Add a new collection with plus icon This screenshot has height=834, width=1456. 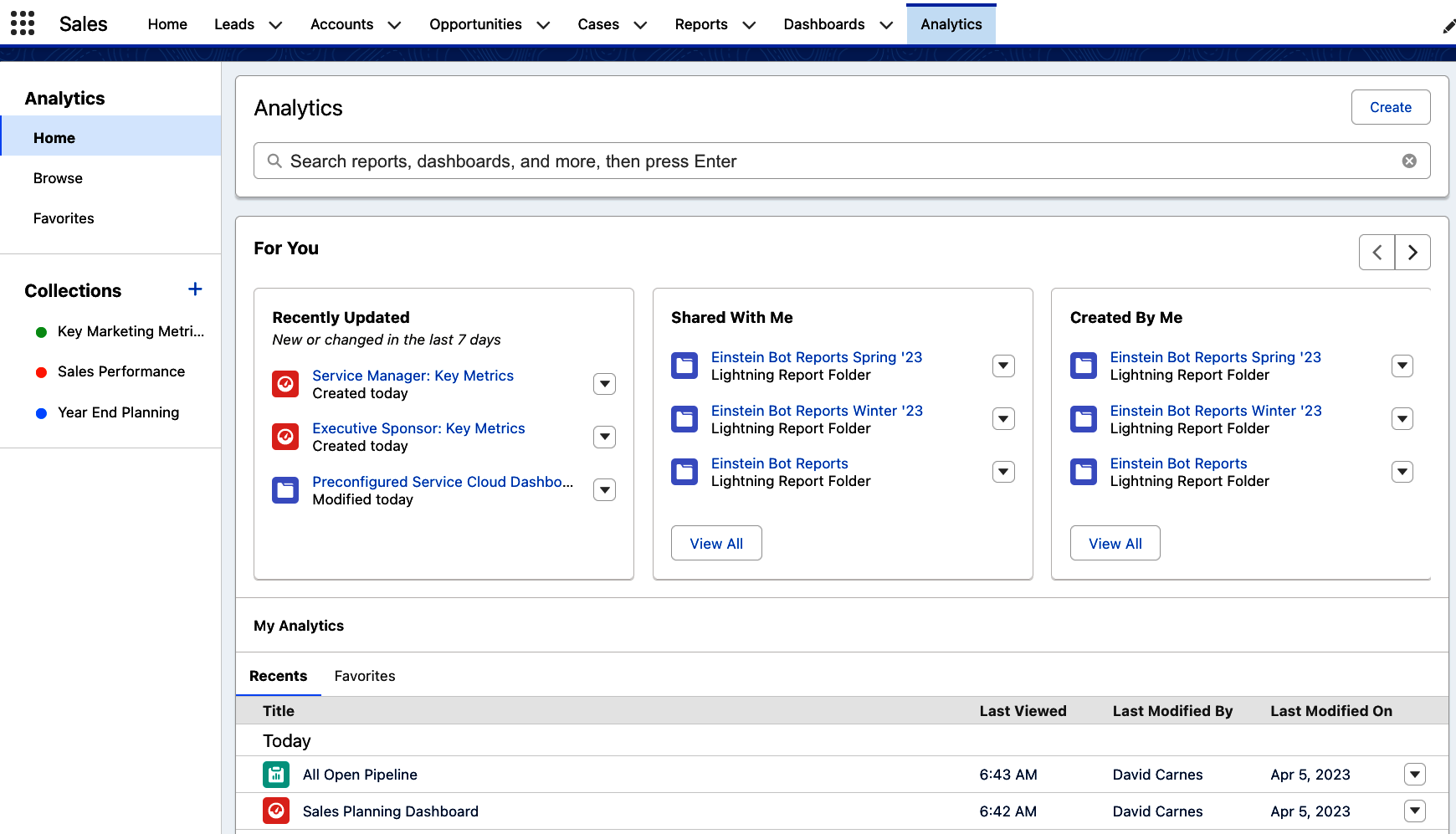(x=195, y=289)
